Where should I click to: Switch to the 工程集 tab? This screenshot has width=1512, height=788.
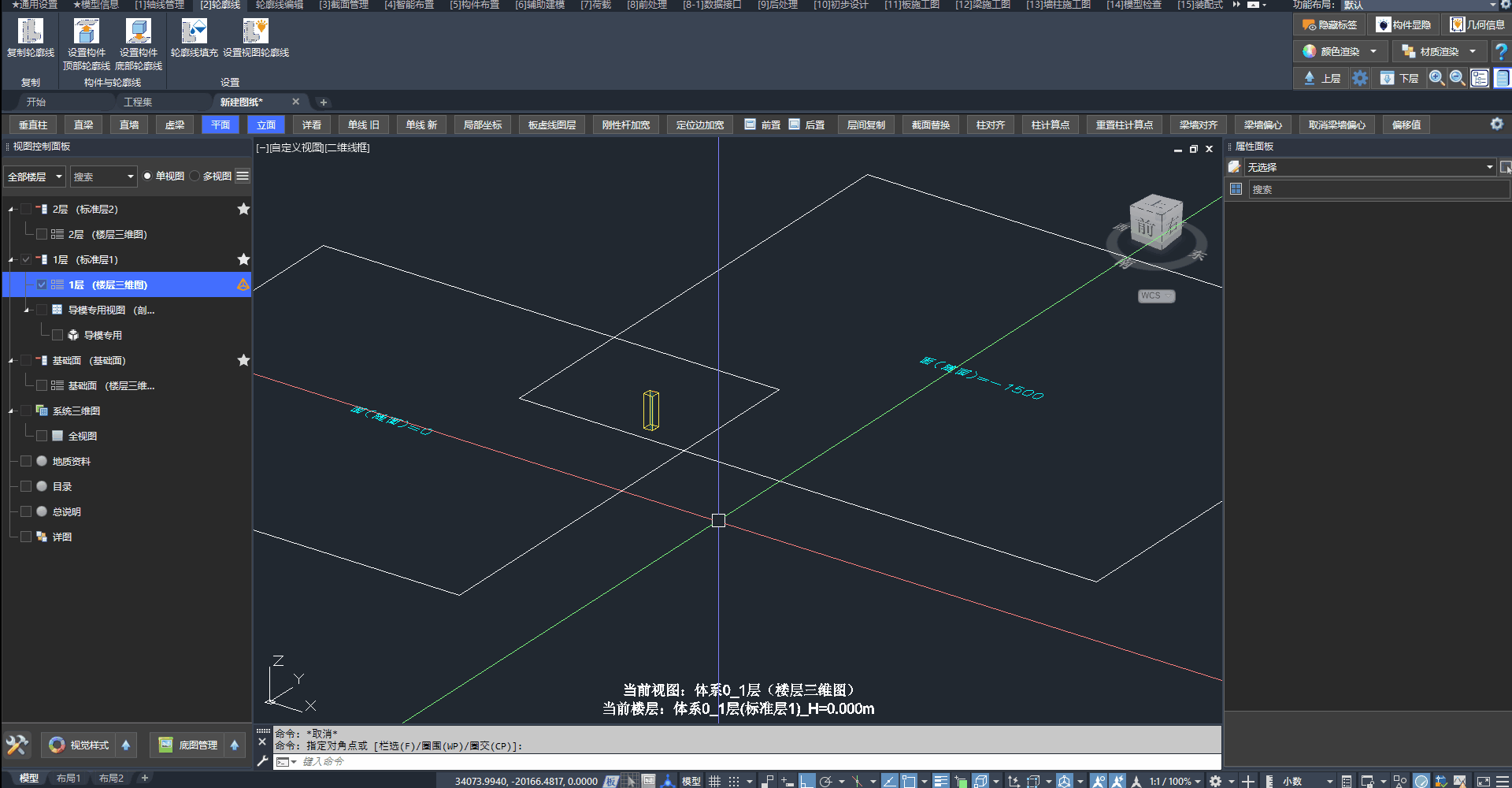tap(138, 102)
